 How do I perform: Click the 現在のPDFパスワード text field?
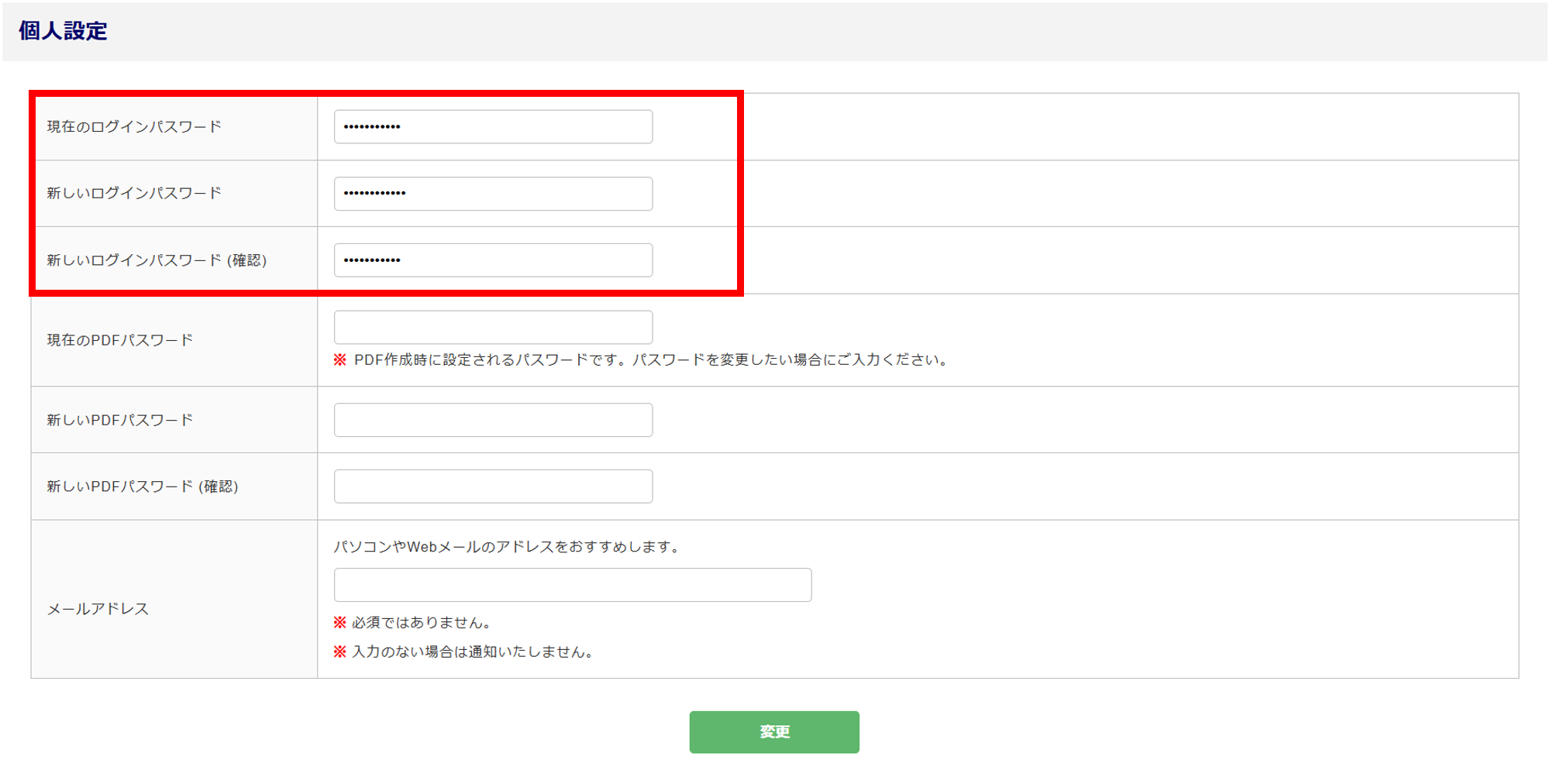pos(493,327)
